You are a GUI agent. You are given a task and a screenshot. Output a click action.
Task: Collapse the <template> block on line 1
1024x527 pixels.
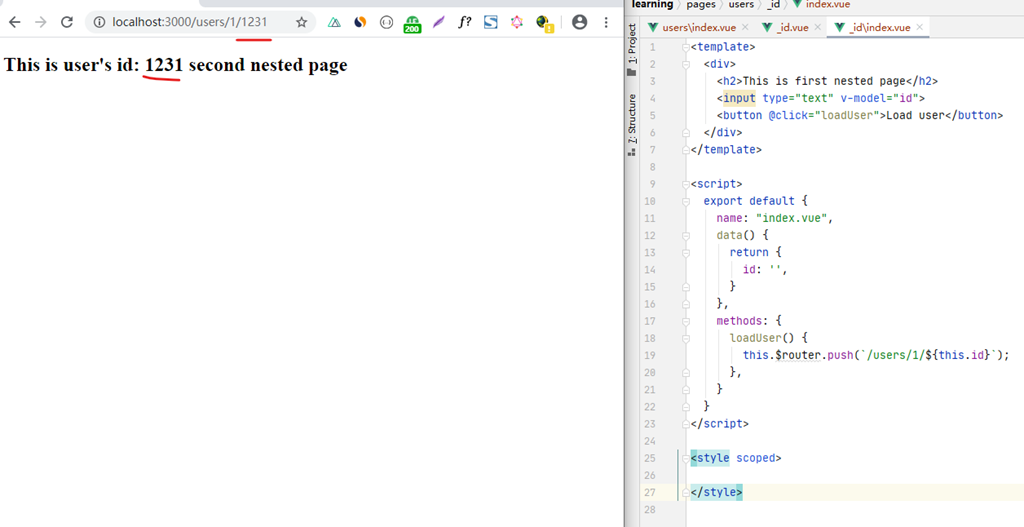click(686, 47)
